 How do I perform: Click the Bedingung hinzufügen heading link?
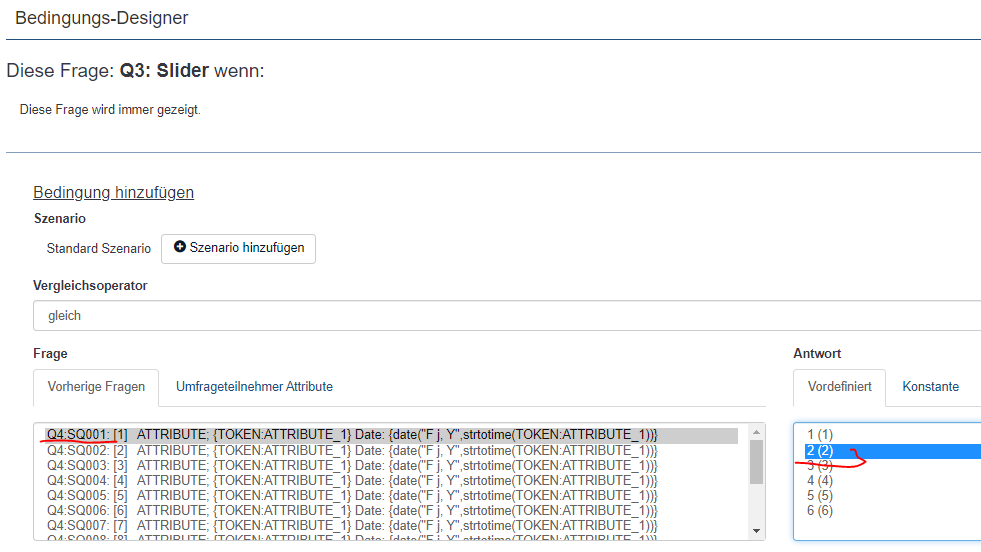coord(113,193)
